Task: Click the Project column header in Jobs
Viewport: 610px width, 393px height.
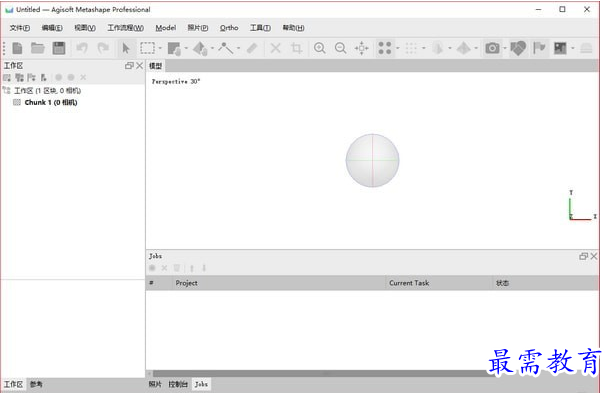Action: (x=279, y=283)
